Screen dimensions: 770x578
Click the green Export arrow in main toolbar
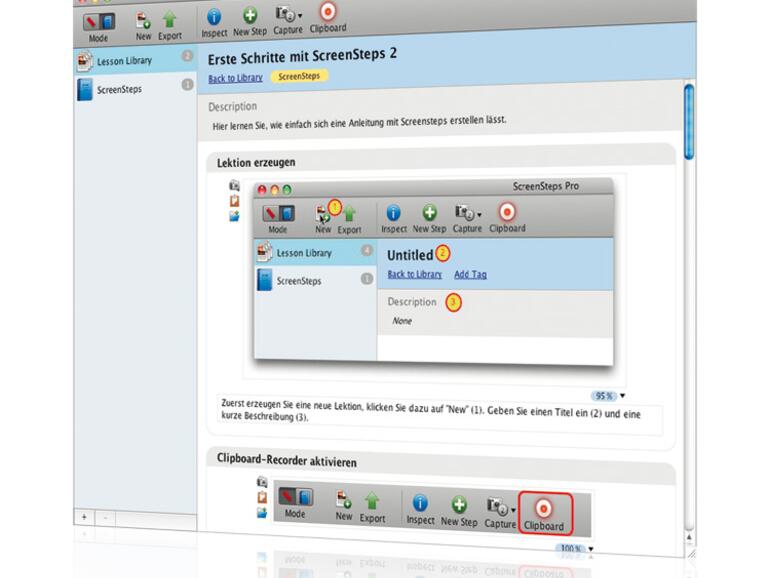coord(169,20)
